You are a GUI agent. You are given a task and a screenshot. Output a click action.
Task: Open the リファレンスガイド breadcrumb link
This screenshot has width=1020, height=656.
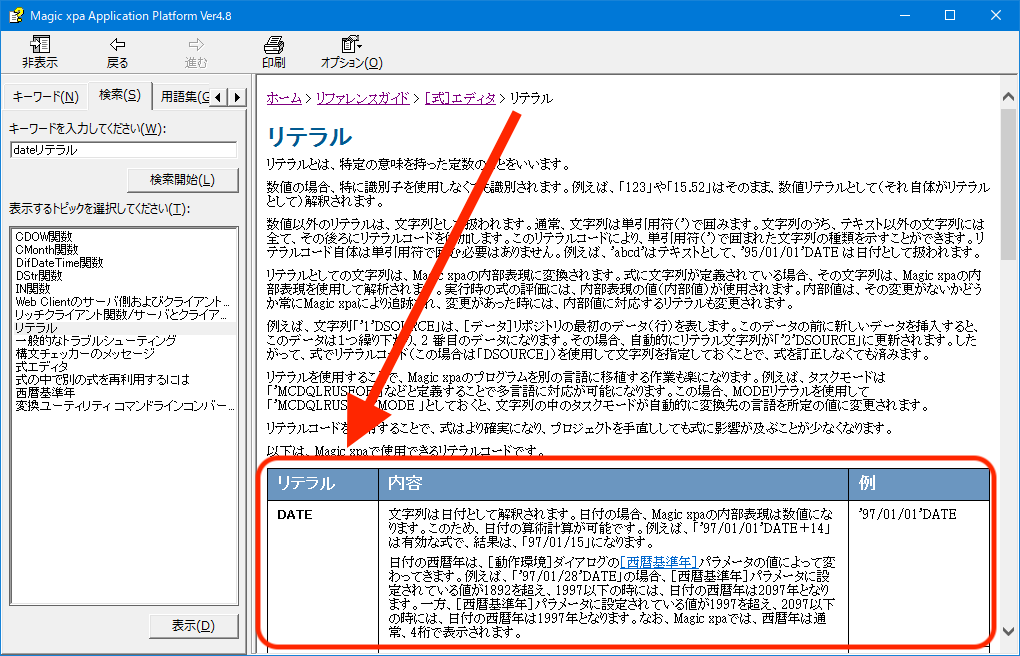pyautogui.click(x=362, y=98)
